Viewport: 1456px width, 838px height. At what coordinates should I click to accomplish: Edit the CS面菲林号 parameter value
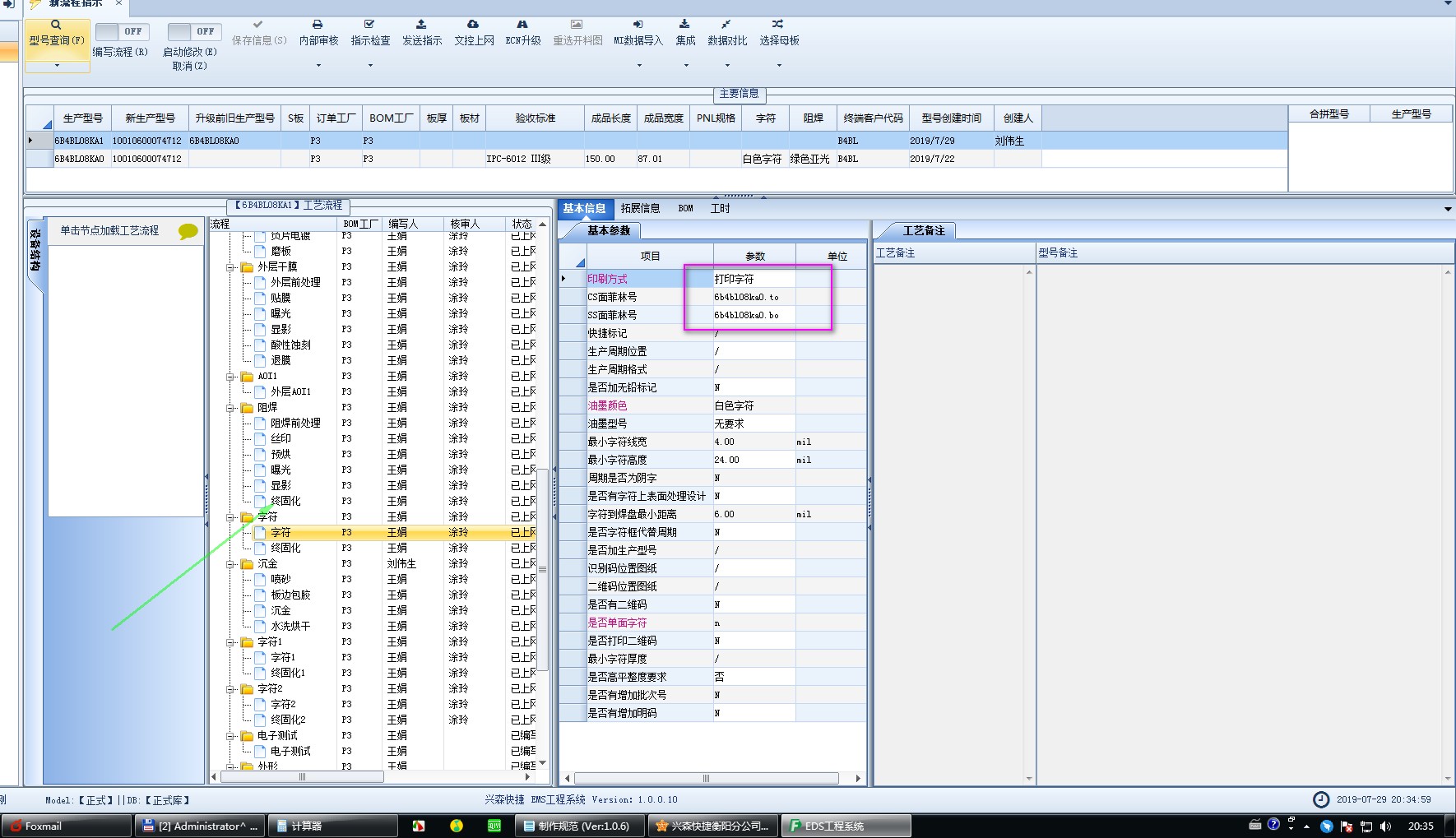tap(754, 297)
